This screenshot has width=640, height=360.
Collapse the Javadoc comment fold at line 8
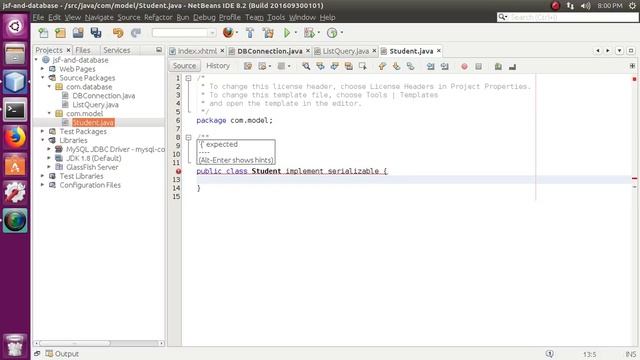(188, 138)
